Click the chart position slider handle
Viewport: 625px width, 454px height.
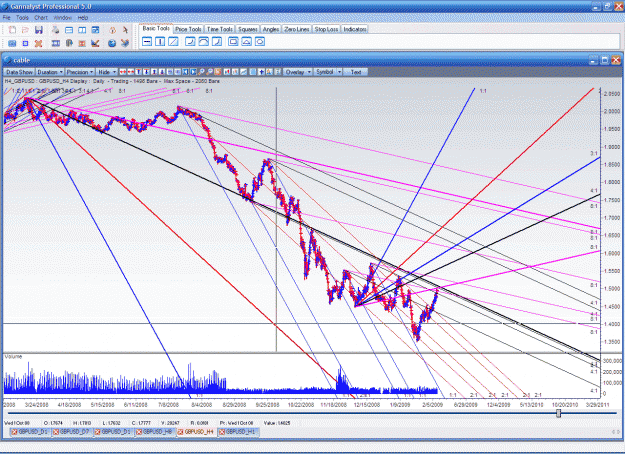(558, 413)
